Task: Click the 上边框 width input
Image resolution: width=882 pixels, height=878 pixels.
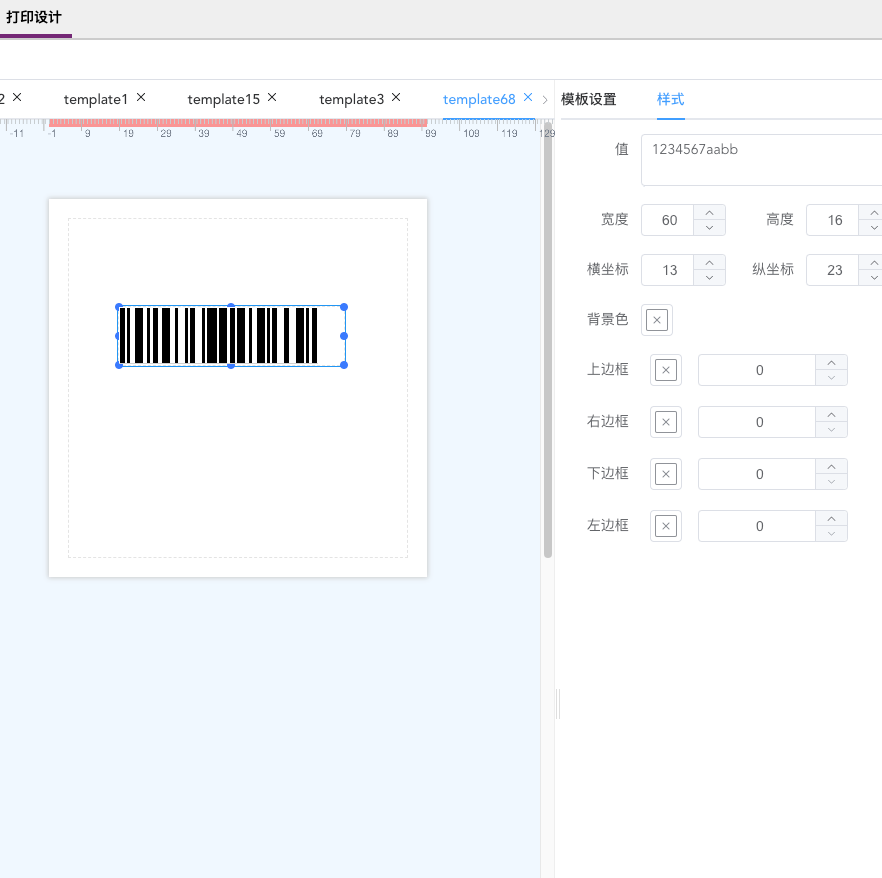Action: [757, 370]
